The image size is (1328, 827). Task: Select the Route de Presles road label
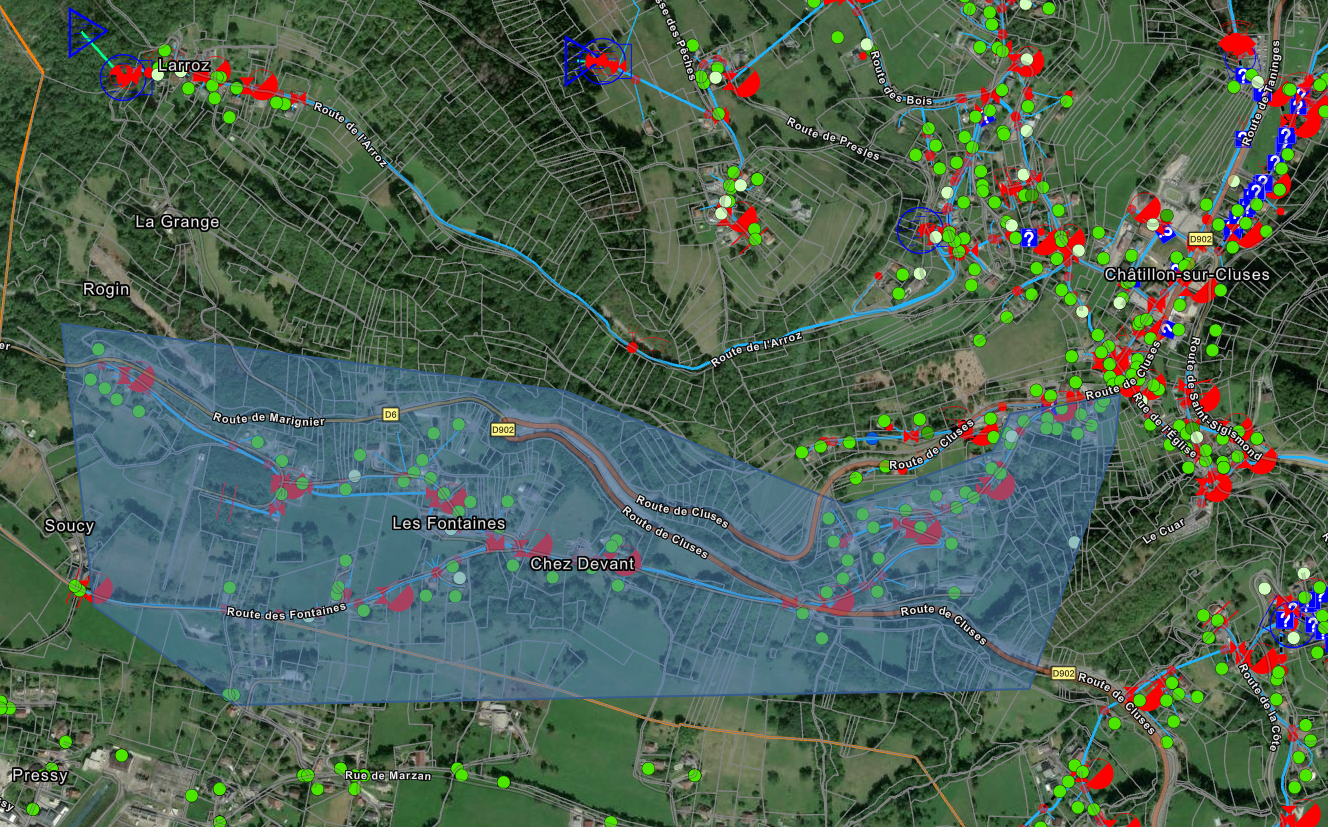[832, 139]
